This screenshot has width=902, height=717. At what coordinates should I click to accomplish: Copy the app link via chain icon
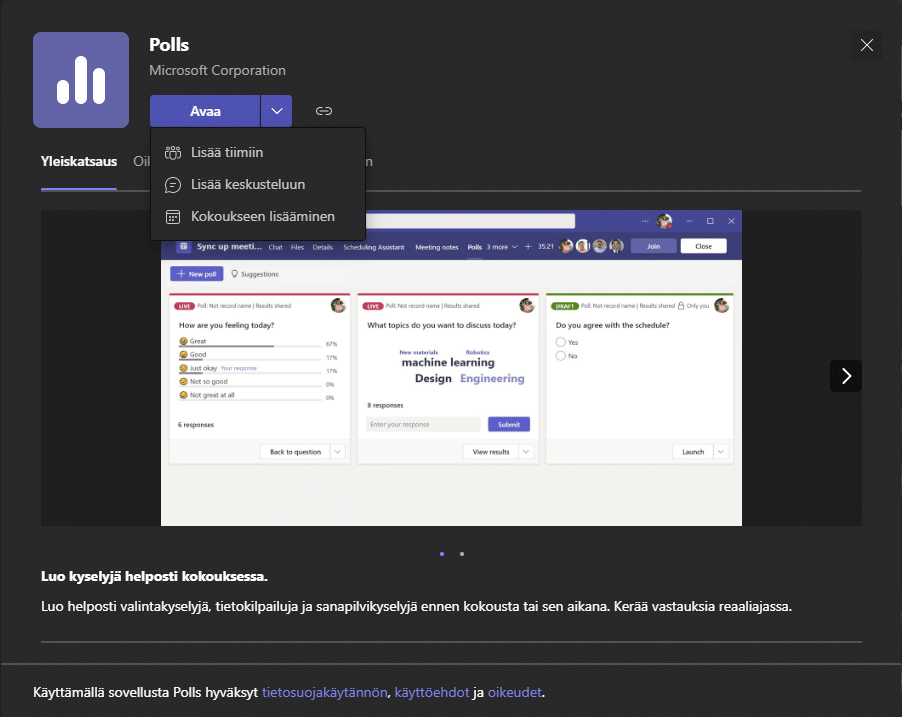tap(324, 111)
